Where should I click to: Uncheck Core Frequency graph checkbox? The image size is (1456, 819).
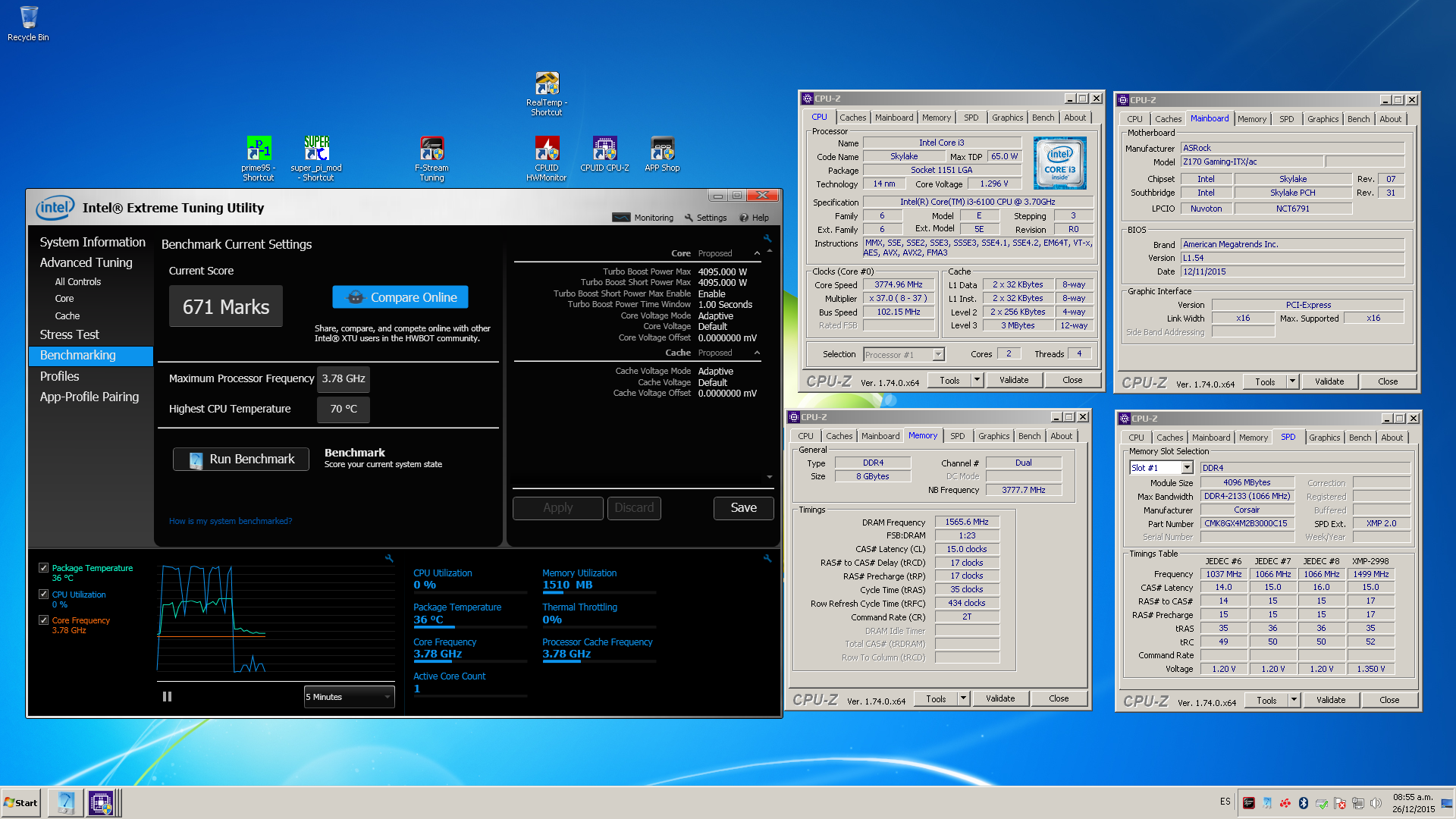point(44,620)
